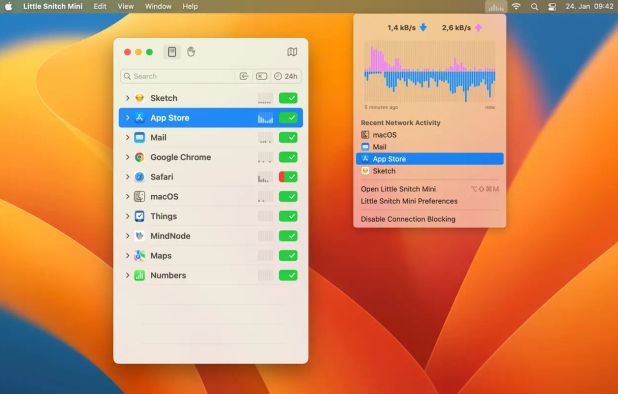
Task: Click the keyboard shortcut filter icon in search bar
Action: (x=261, y=76)
